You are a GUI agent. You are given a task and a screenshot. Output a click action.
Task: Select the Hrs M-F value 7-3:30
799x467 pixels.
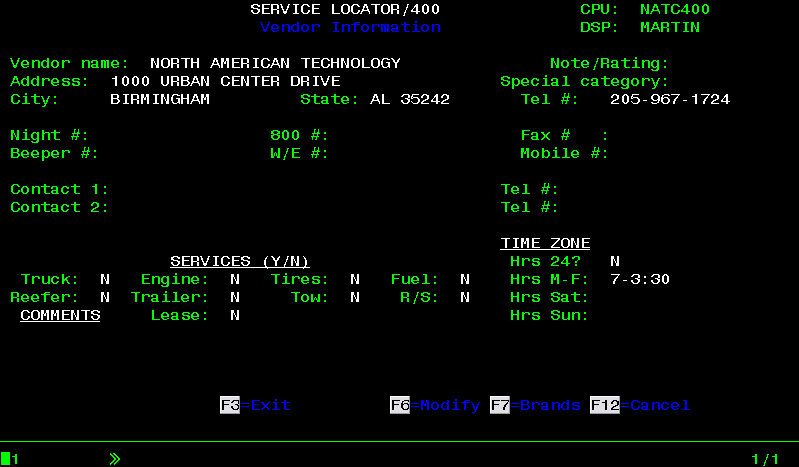pos(640,279)
